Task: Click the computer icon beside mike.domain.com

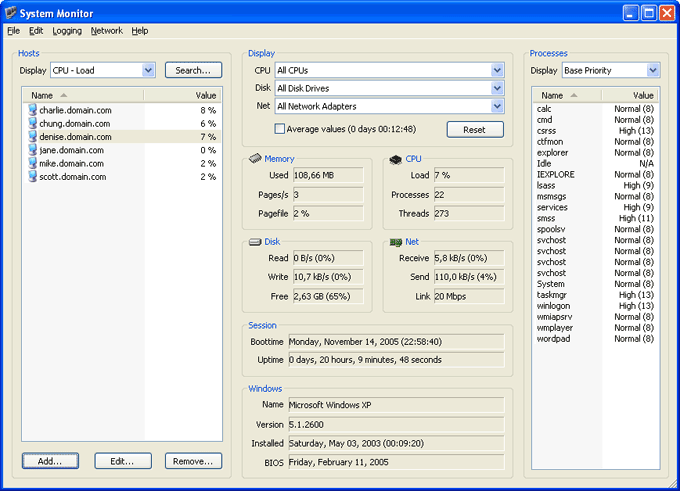Action: pyautogui.click(x=33, y=163)
